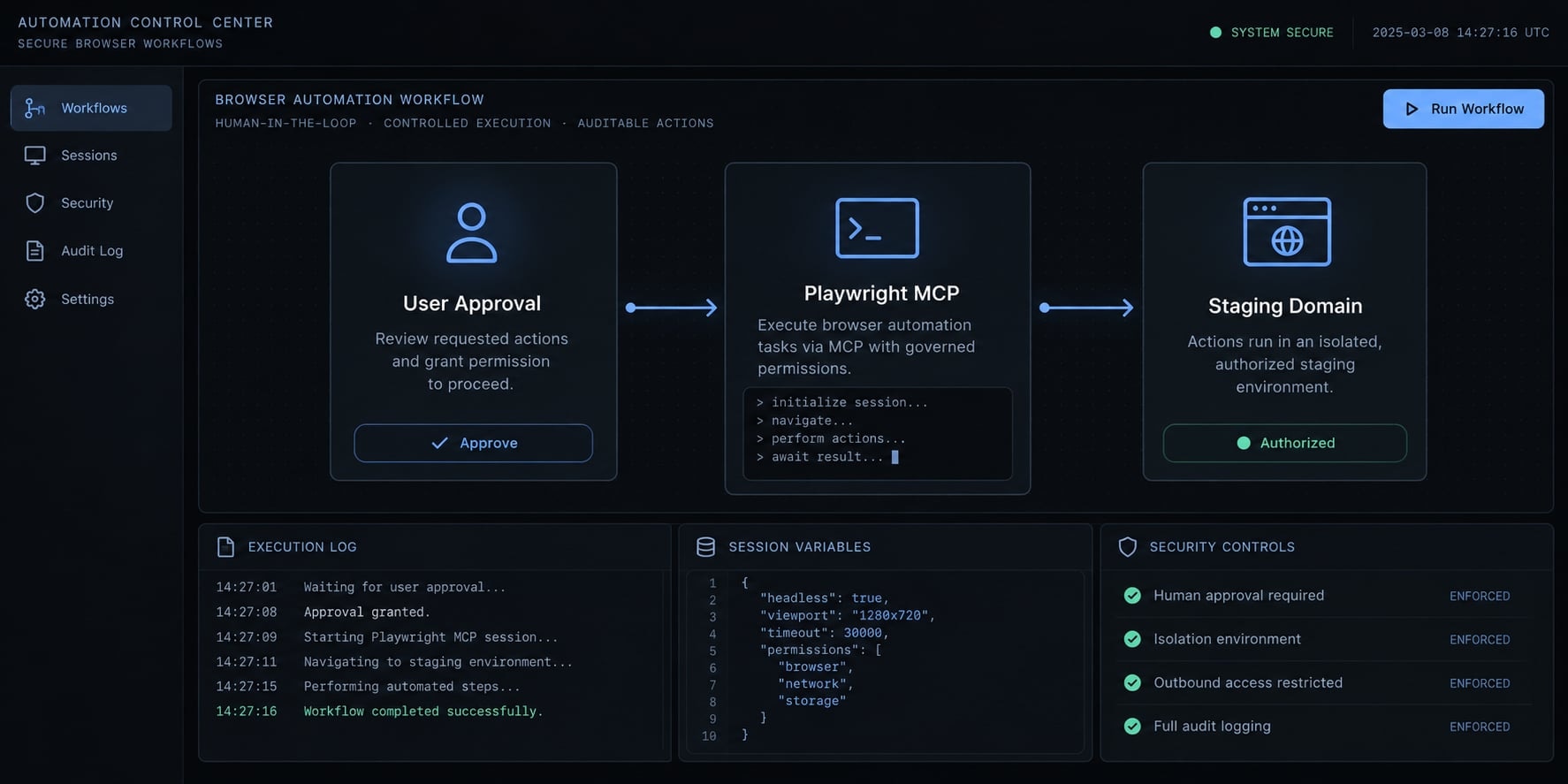The height and width of the screenshot is (784, 1568).
Task: Click the Settings gear icon
Action: pyautogui.click(x=34, y=299)
